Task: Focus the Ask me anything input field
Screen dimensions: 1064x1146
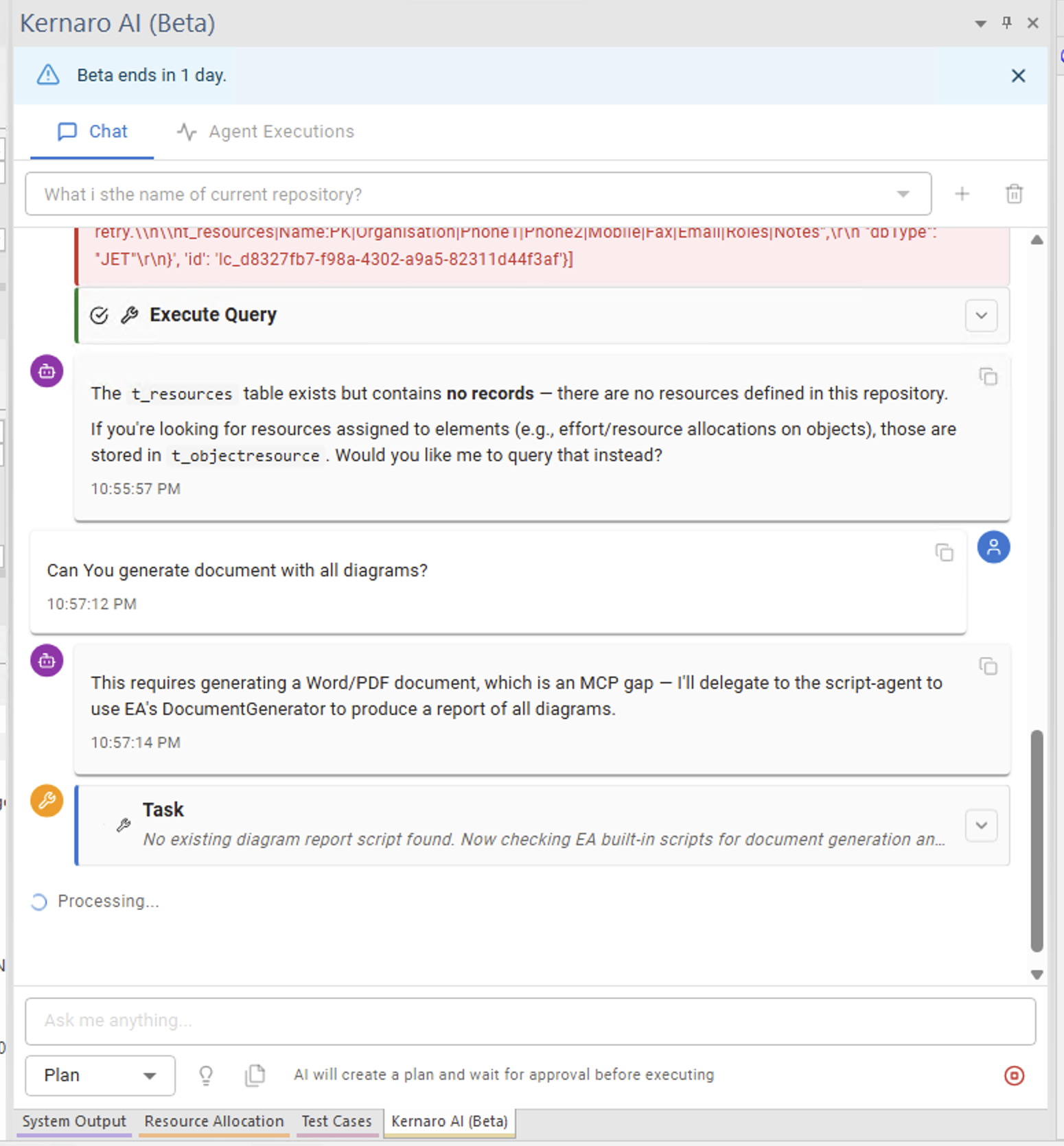Action: point(530,1021)
